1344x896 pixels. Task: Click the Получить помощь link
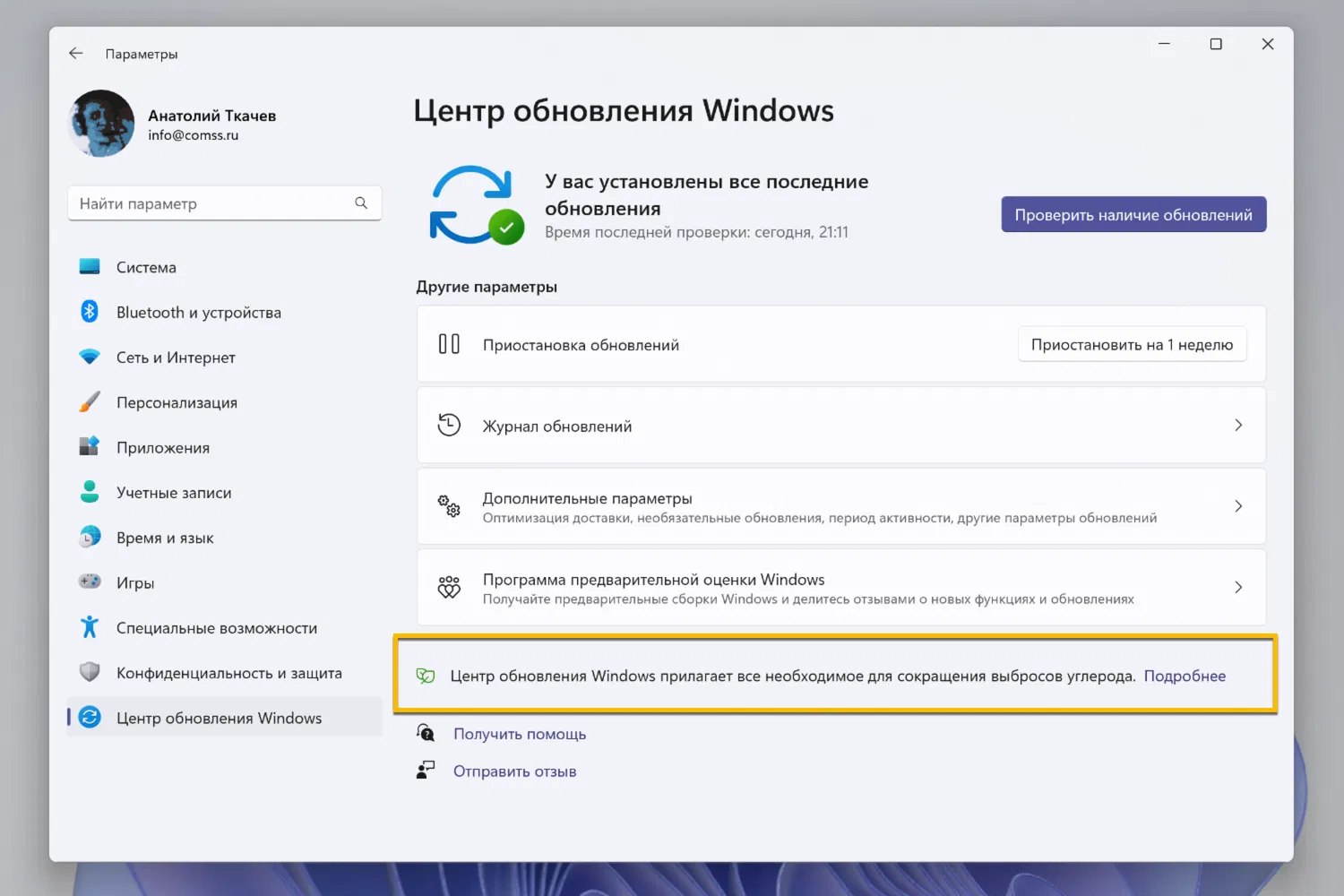519,734
